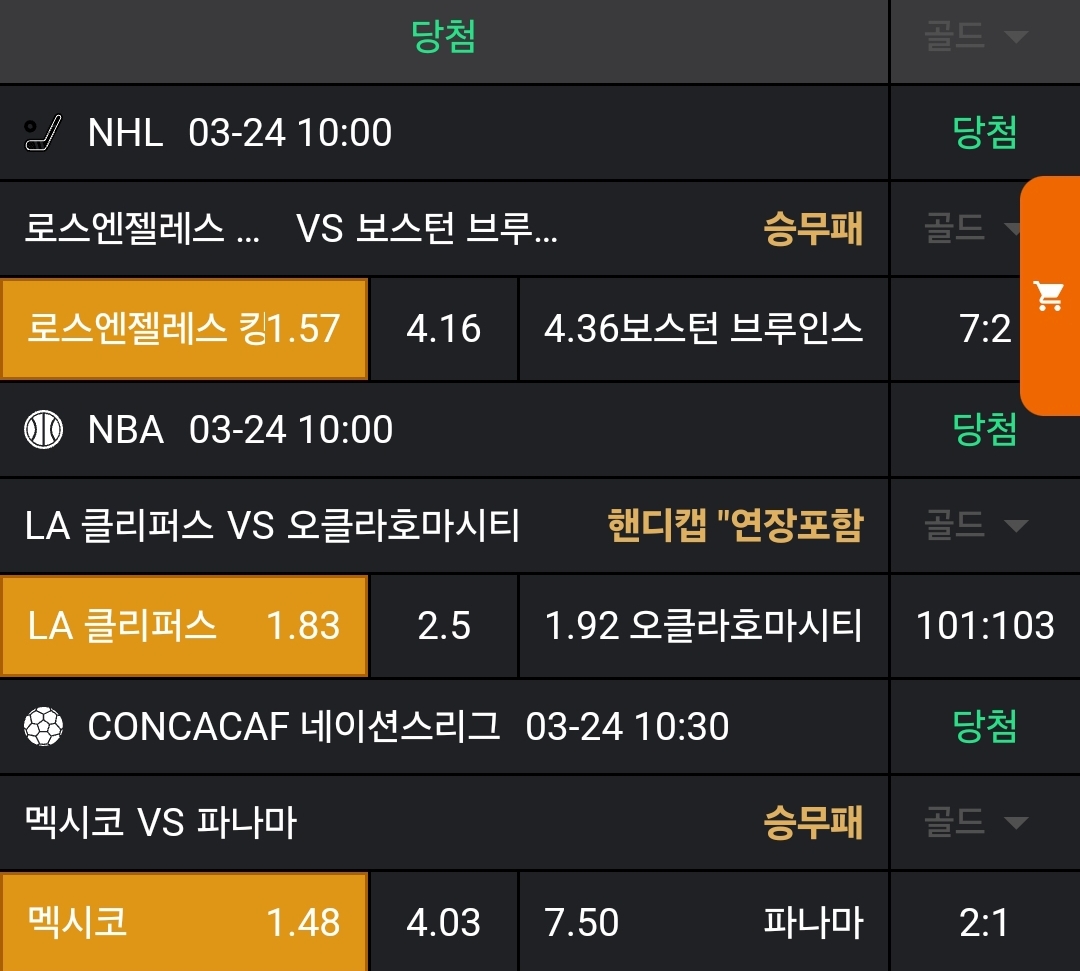The width and height of the screenshot is (1080, 971).
Task: Select the 당첨 tab at top
Action: 444,37
